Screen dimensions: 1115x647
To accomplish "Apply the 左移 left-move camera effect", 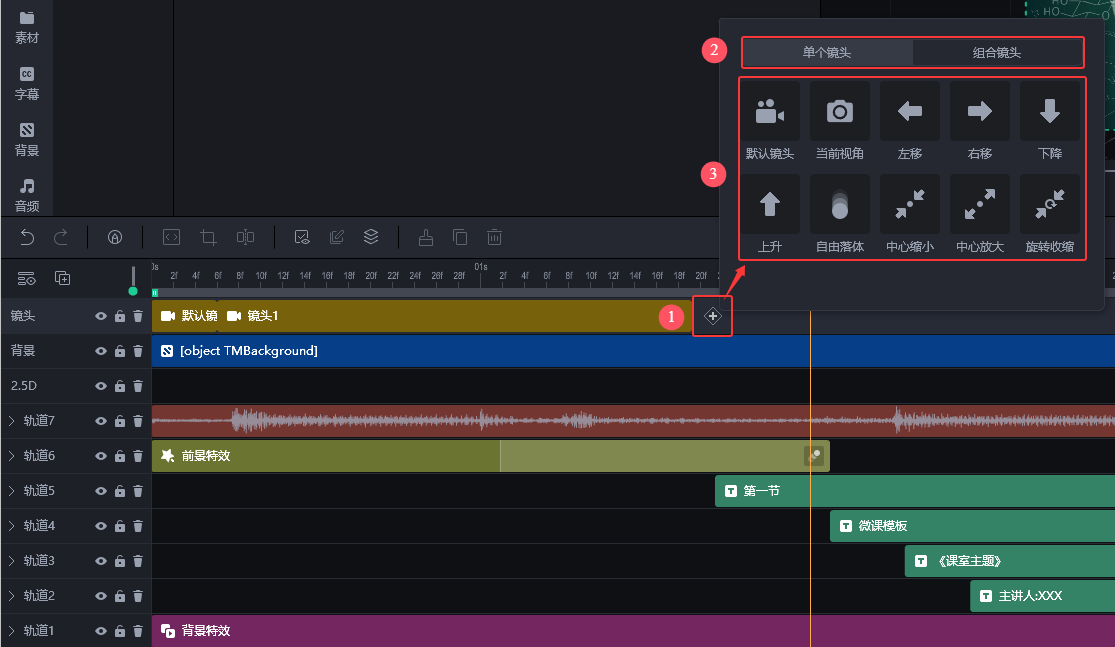I will (909, 112).
